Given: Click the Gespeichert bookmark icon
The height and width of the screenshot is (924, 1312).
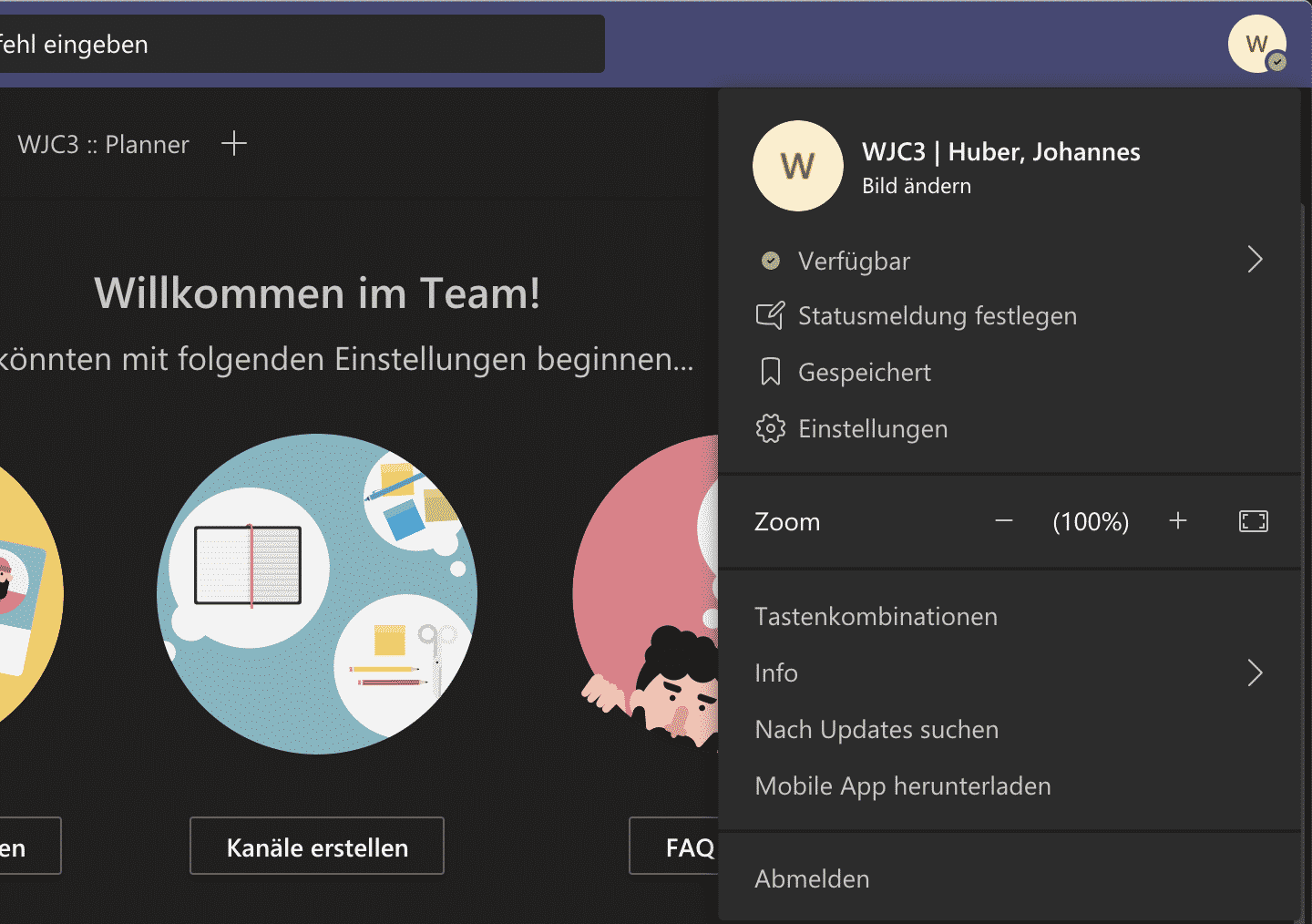Looking at the screenshot, I should [x=771, y=372].
